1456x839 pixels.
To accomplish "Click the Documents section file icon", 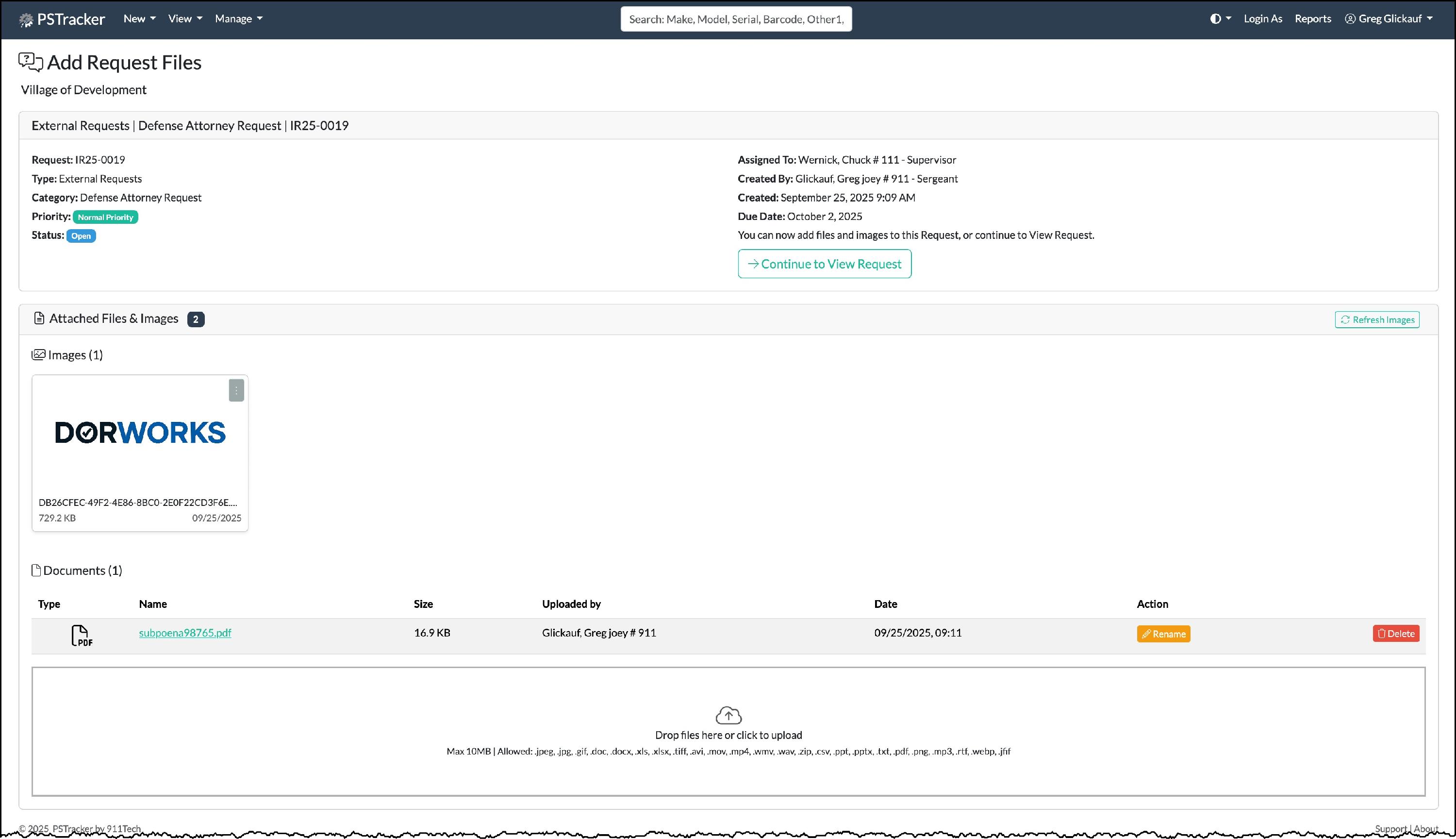I will 36,571.
